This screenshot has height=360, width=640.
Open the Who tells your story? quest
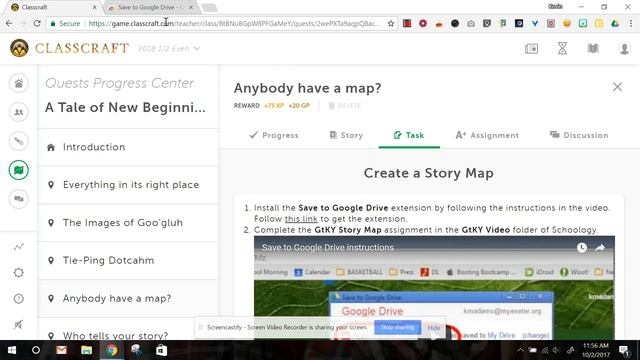(x=128, y=336)
